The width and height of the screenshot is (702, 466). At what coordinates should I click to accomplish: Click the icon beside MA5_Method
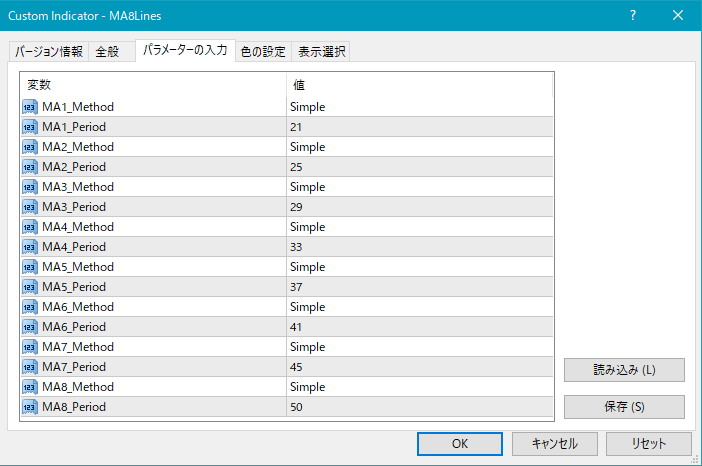click(x=29, y=267)
